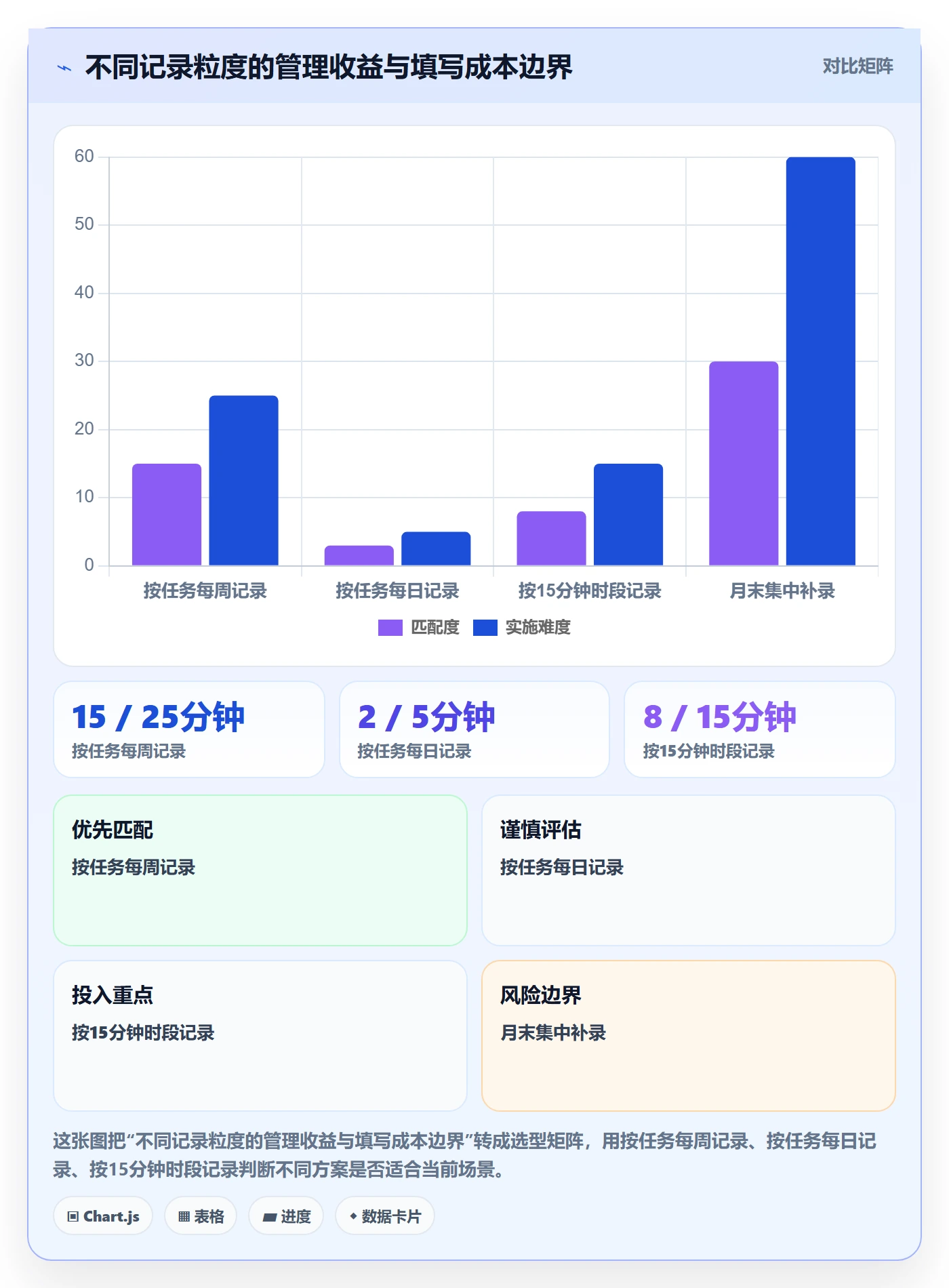Click the 进度 tag chip
The image size is (949, 1288).
286,1216
